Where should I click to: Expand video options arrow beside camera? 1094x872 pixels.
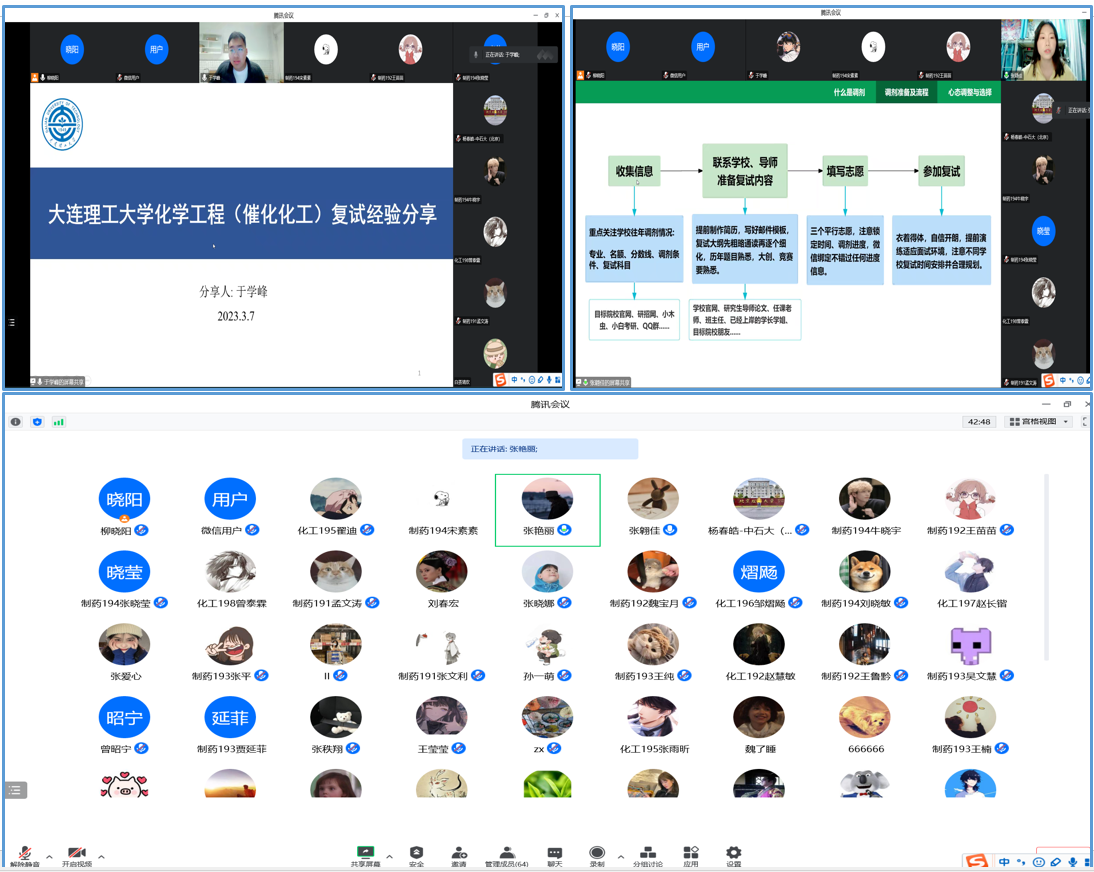101,857
